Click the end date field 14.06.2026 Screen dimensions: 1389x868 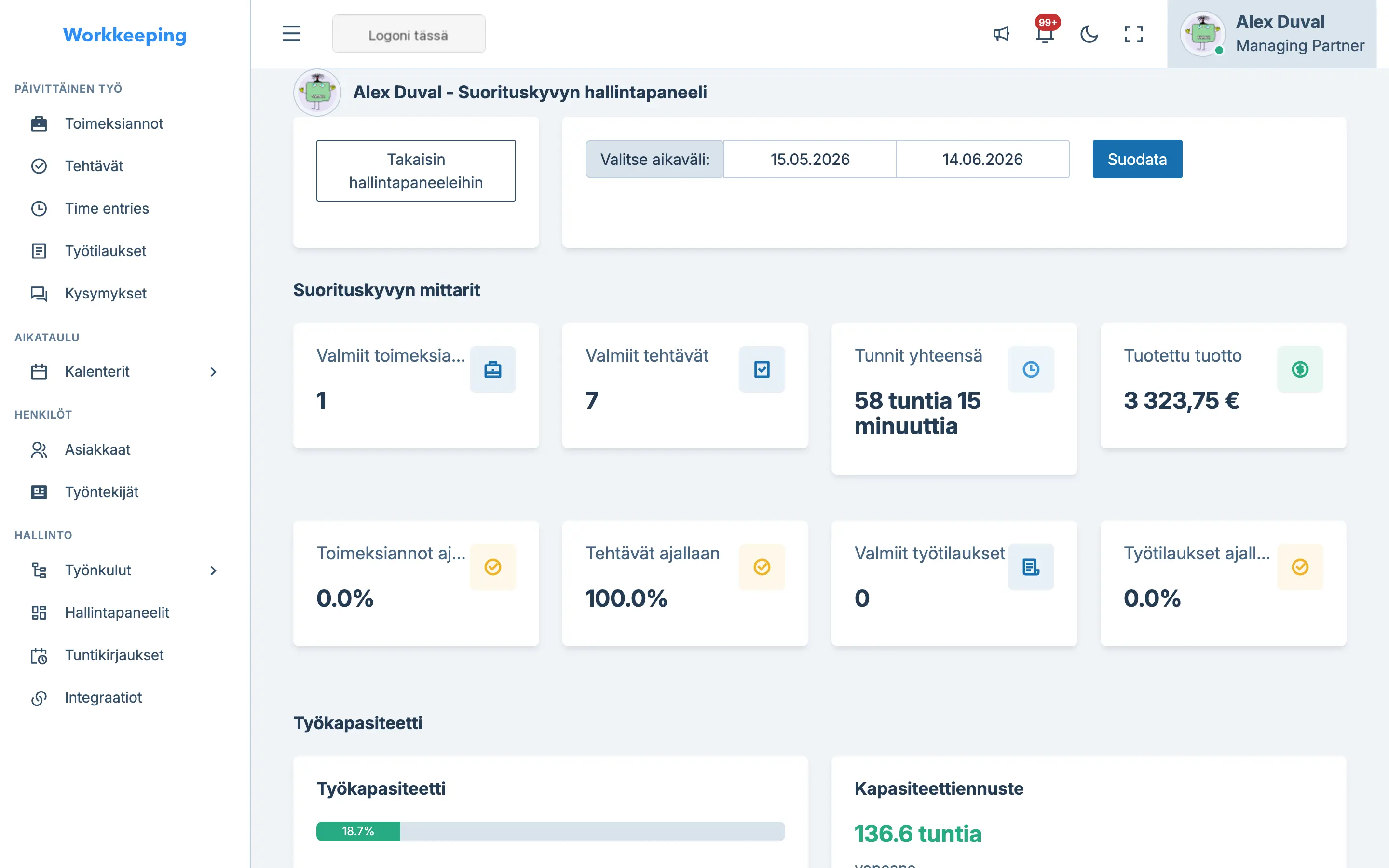tap(982, 159)
